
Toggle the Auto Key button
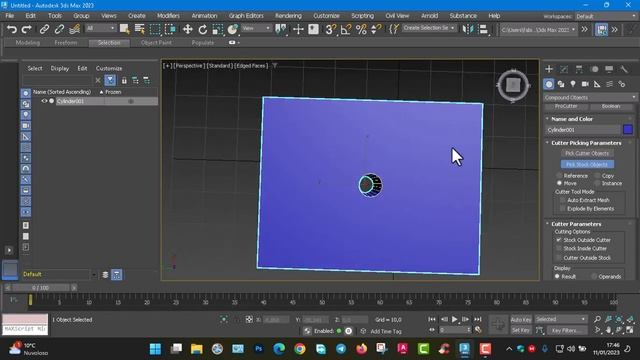521,320
